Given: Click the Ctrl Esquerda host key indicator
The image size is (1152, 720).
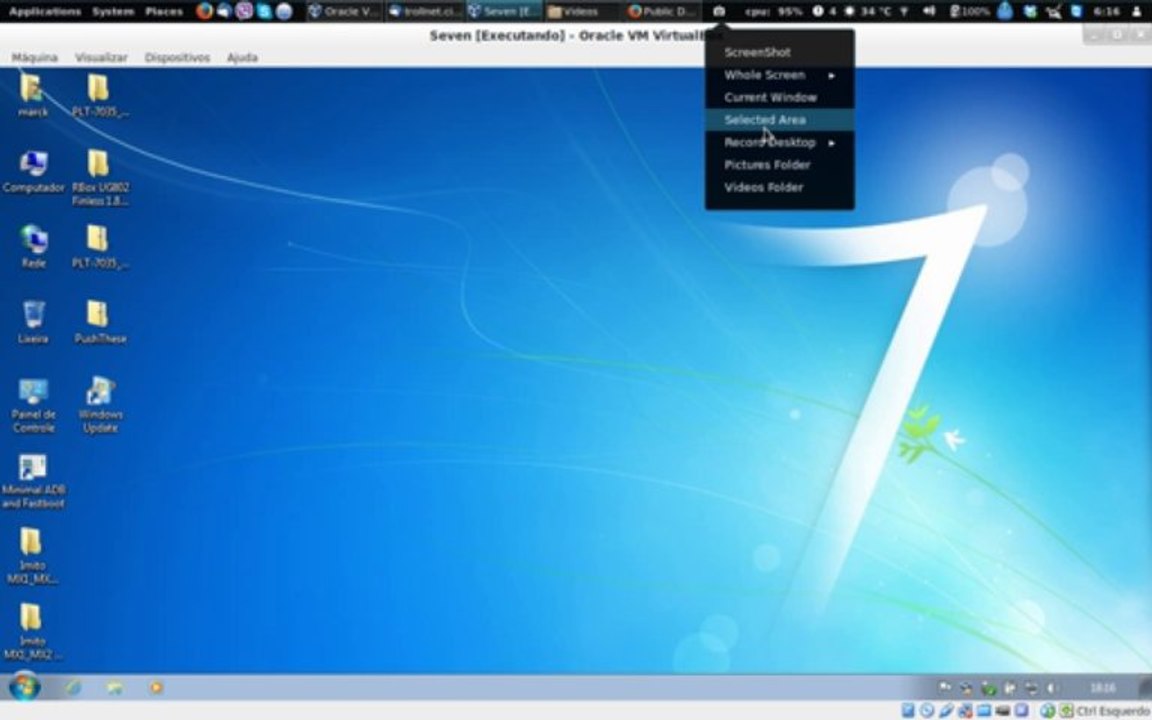Looking at the screenshot, I should click(1112, 710).
